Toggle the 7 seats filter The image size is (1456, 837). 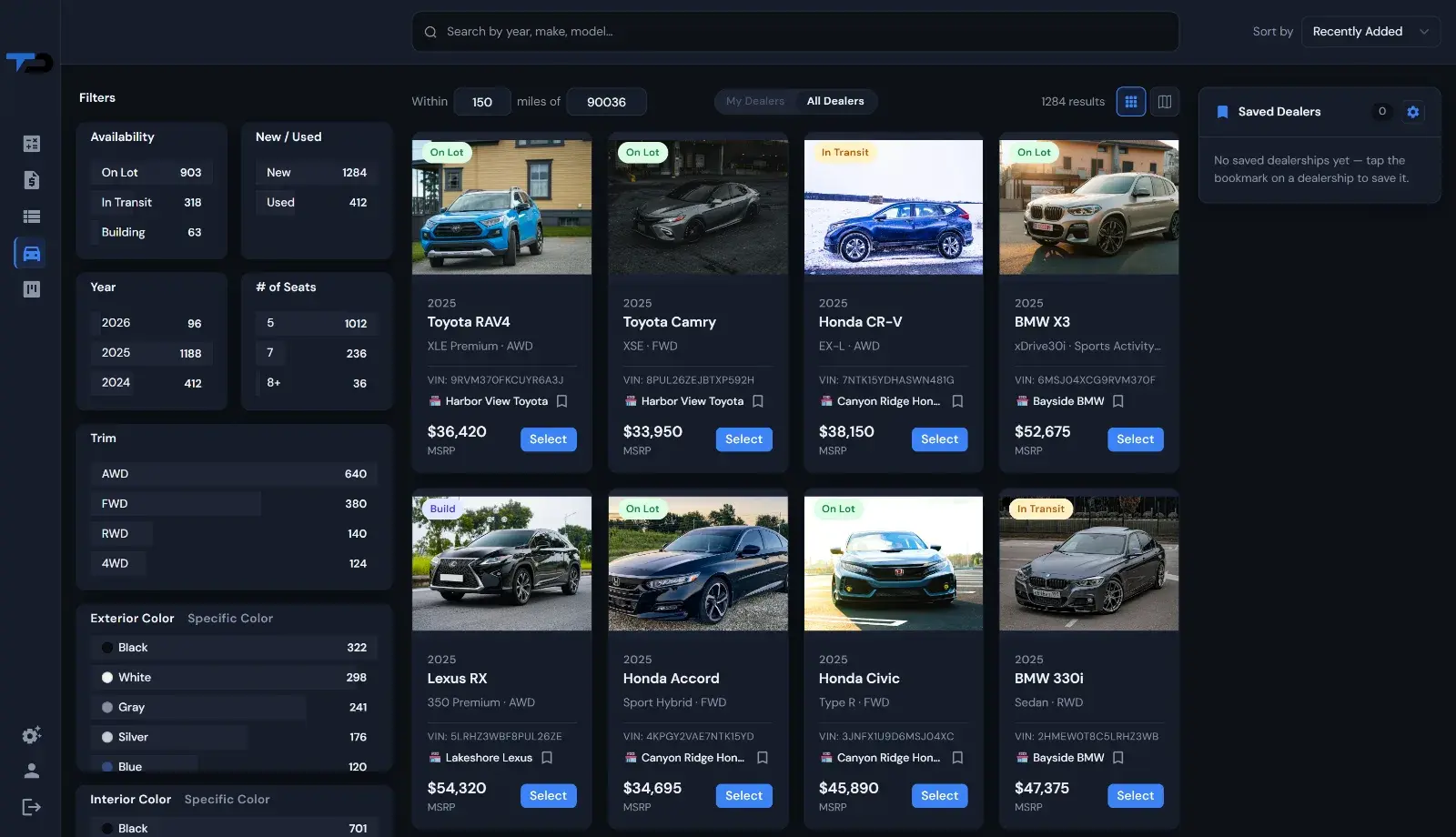tap(317, 353)
